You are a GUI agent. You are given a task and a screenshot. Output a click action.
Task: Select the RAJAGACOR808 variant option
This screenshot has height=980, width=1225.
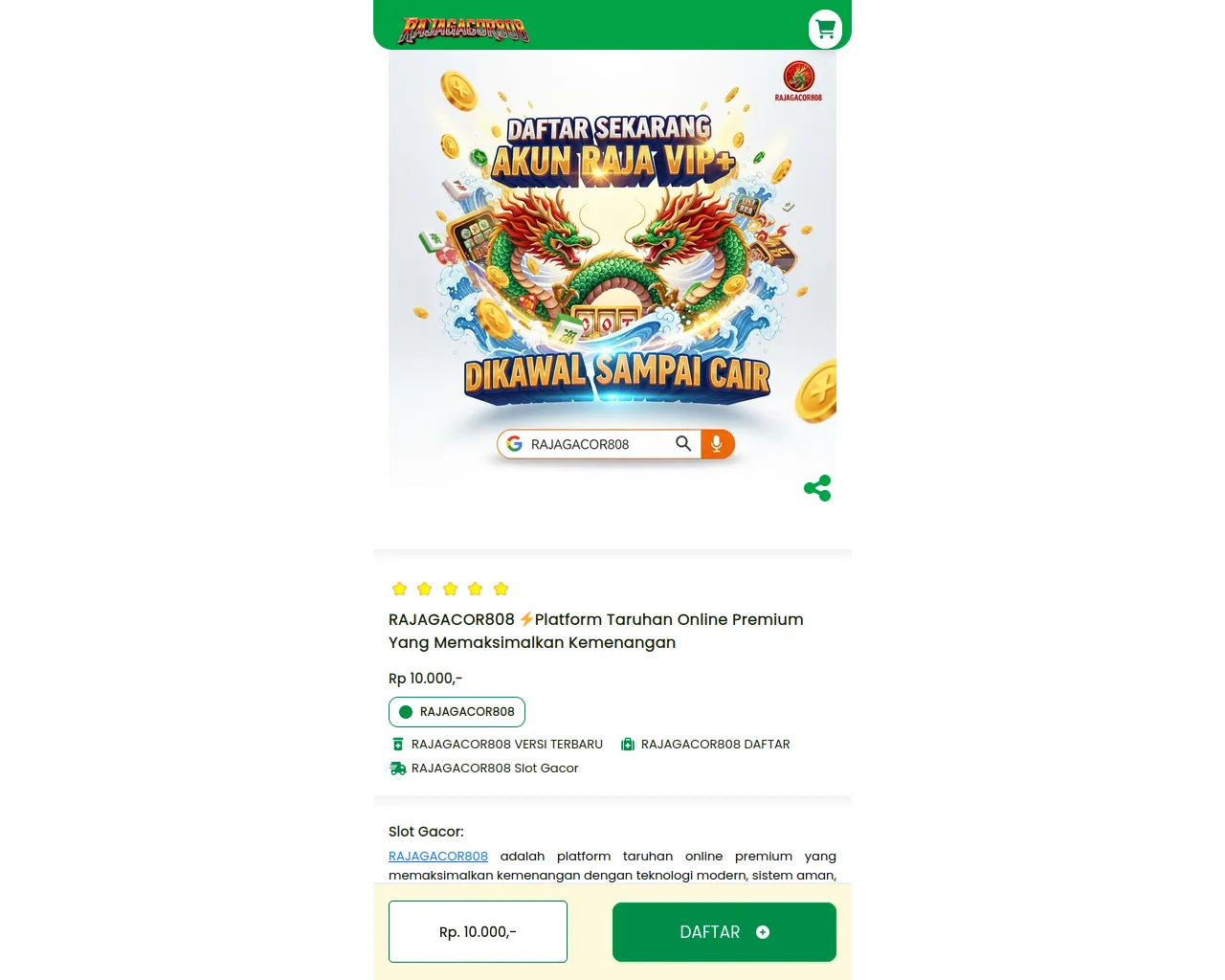457,712
